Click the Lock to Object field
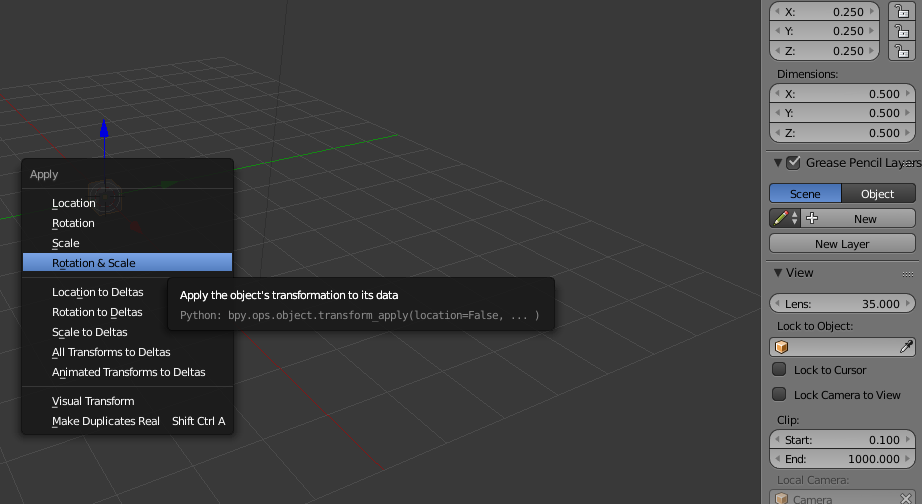The height and width of the screenshot is (504, 922). (x=842, y=347)
